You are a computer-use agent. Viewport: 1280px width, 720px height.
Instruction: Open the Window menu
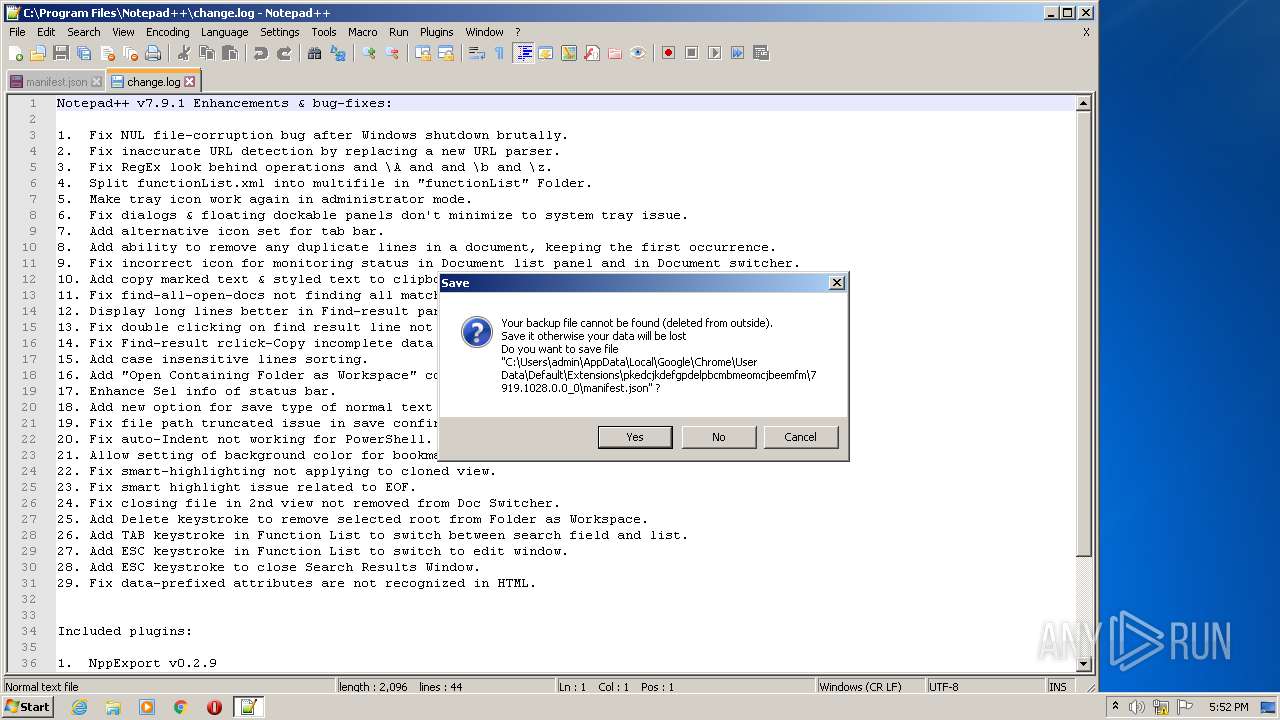484,32
